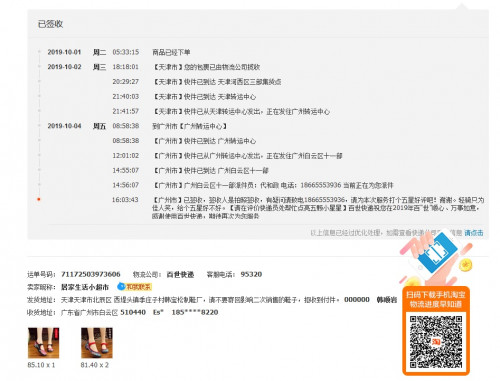
Task: Click the 12:01:02 Guangzhou dispatch row
Action: pos(227,156)
